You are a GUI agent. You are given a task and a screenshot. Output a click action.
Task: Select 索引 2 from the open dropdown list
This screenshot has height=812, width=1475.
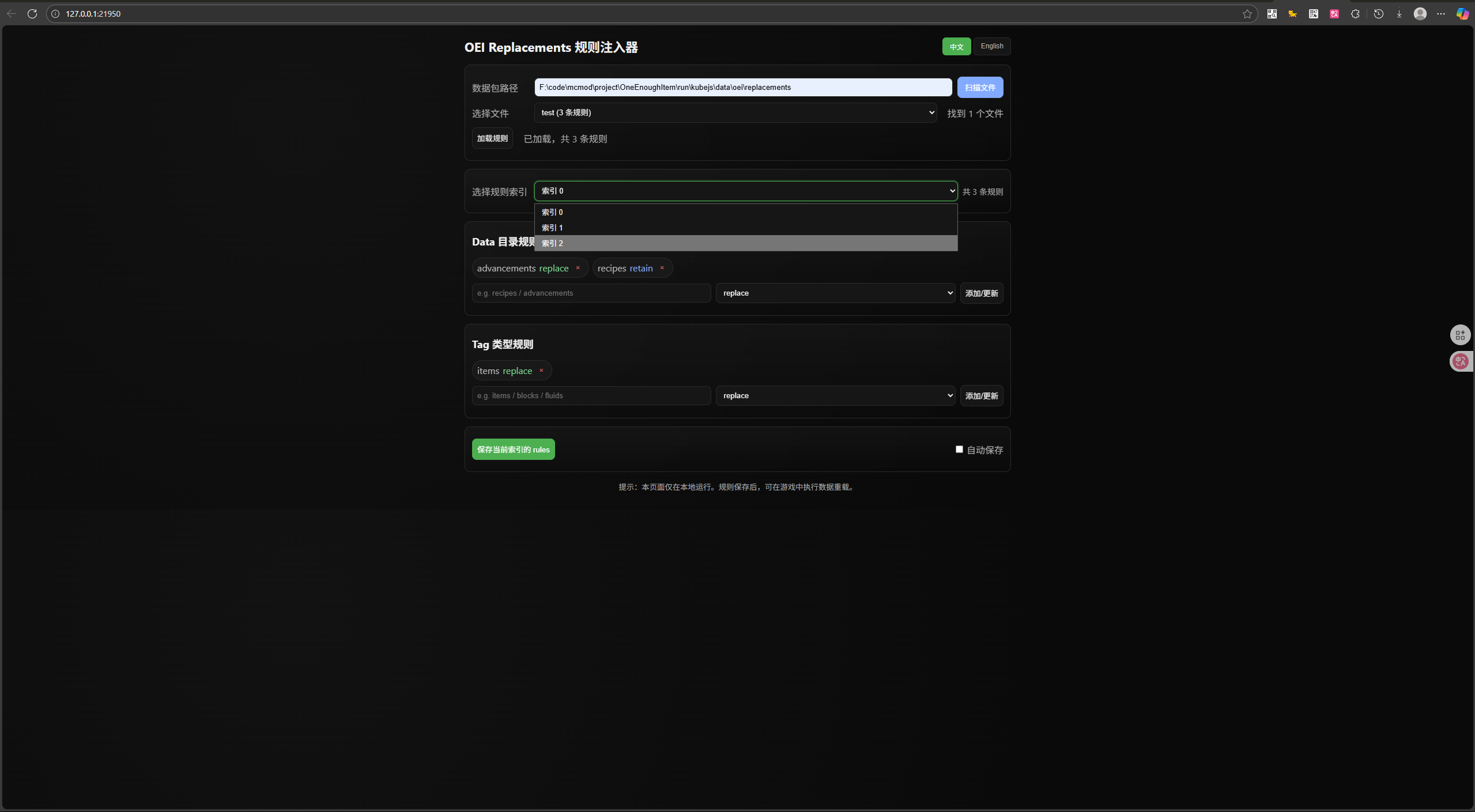pyautogui.click(x=745, y=243)
